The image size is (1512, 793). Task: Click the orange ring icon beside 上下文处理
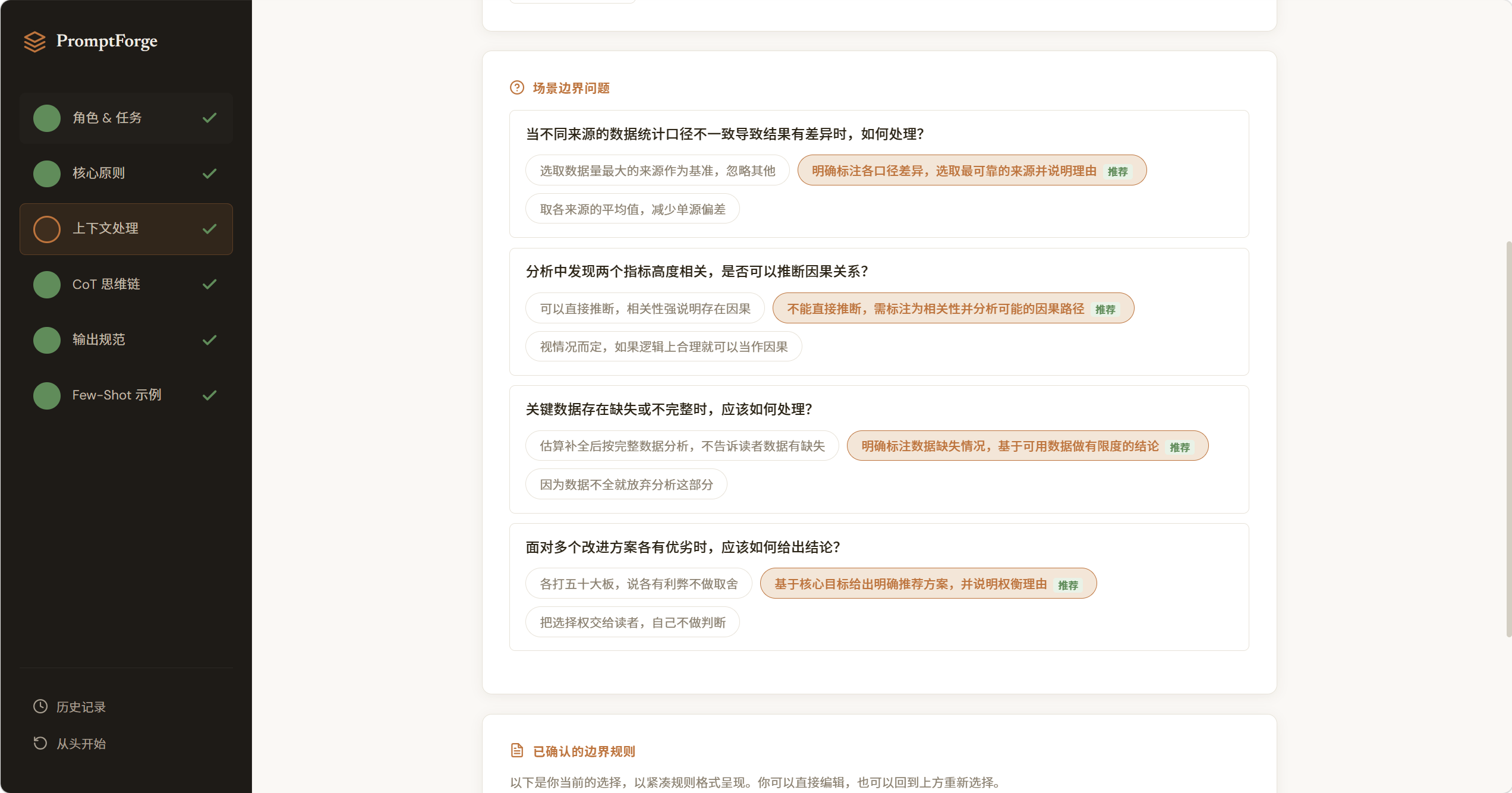click(47, 229)
